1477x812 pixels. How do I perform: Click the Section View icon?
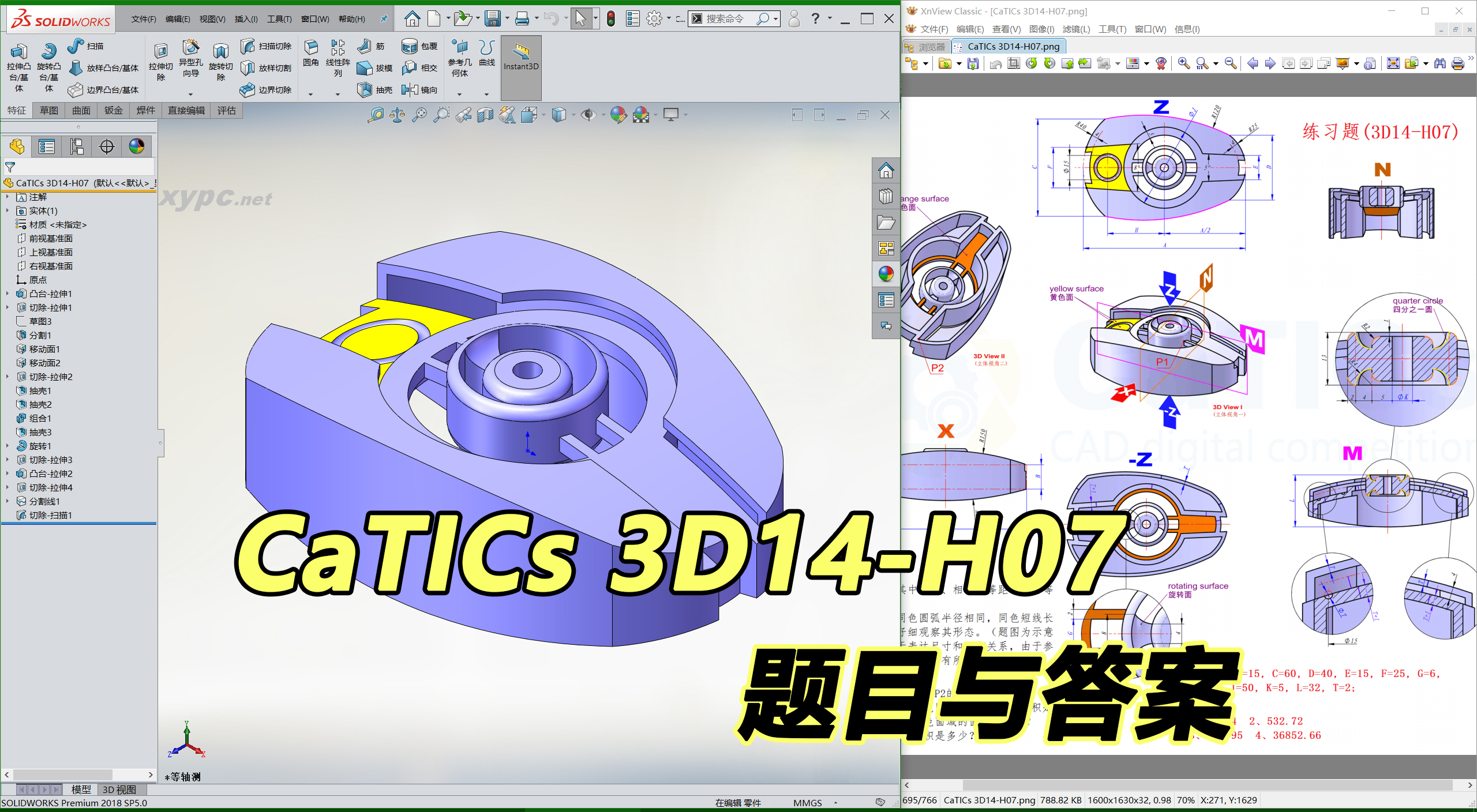[485, 115]
